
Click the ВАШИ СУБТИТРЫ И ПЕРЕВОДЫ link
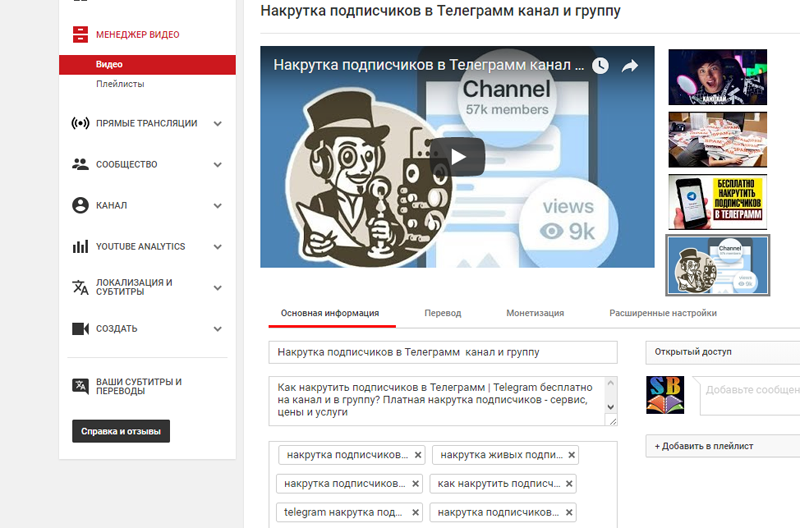[x=139, y=386]
